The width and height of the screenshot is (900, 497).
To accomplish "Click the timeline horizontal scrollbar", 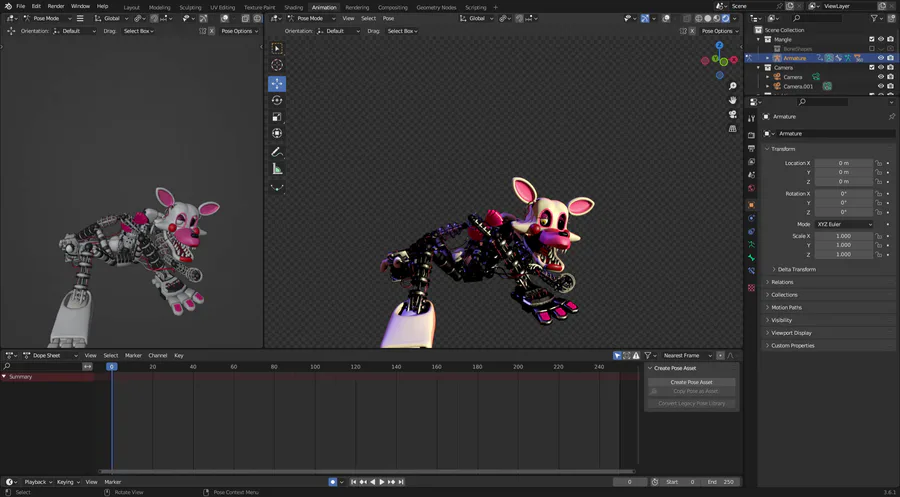I will [x=367, y=471].
